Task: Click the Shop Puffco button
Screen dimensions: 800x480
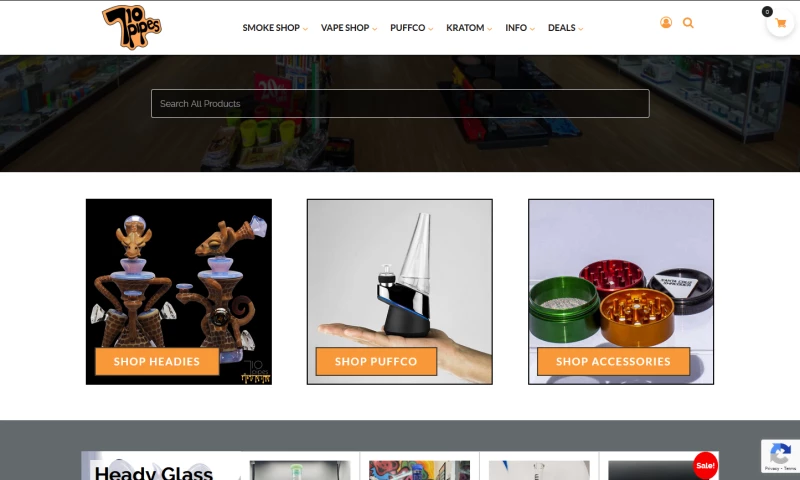Action: click(x=376, y=361)
